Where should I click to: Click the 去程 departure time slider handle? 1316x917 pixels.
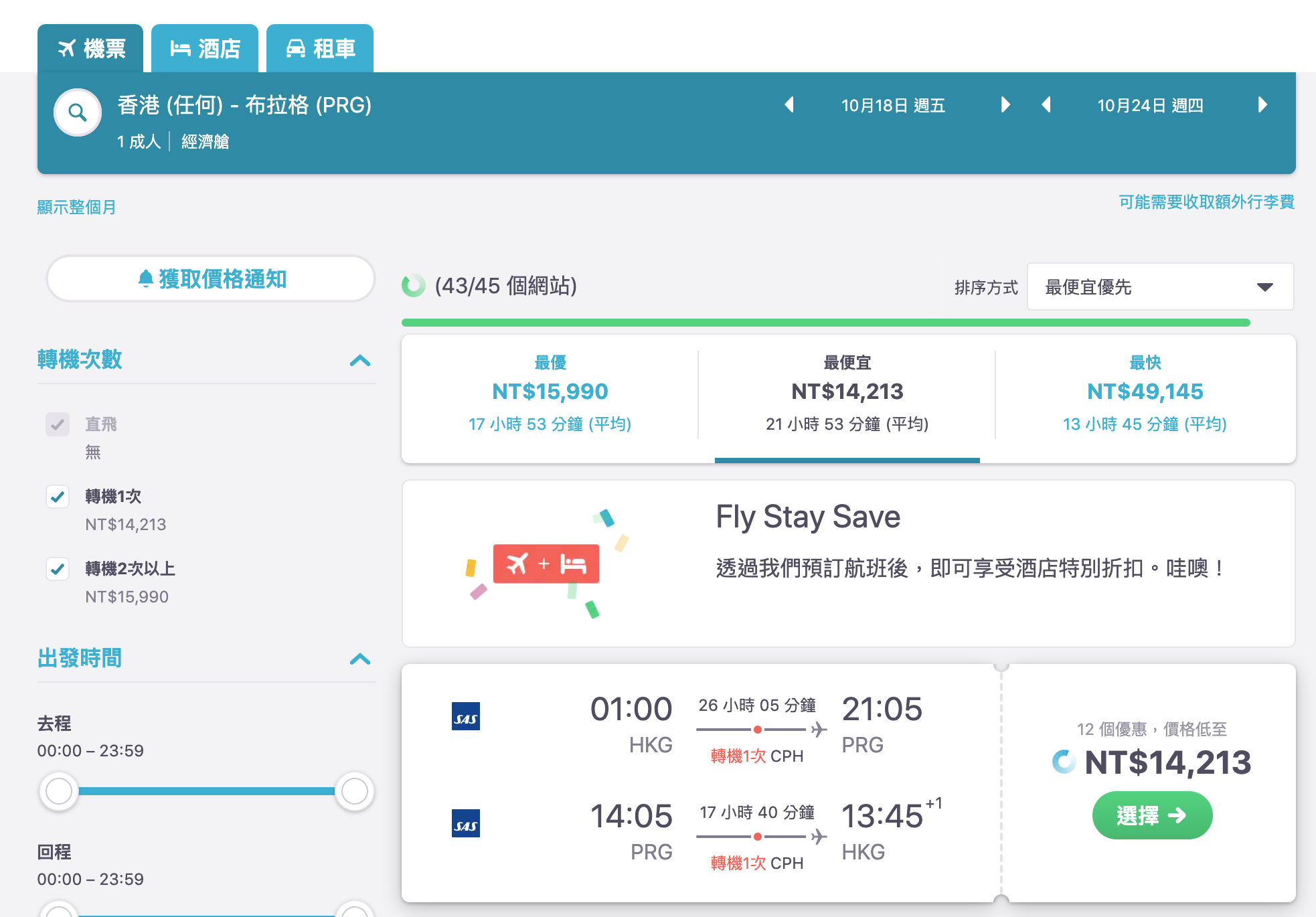click(58, 791)
